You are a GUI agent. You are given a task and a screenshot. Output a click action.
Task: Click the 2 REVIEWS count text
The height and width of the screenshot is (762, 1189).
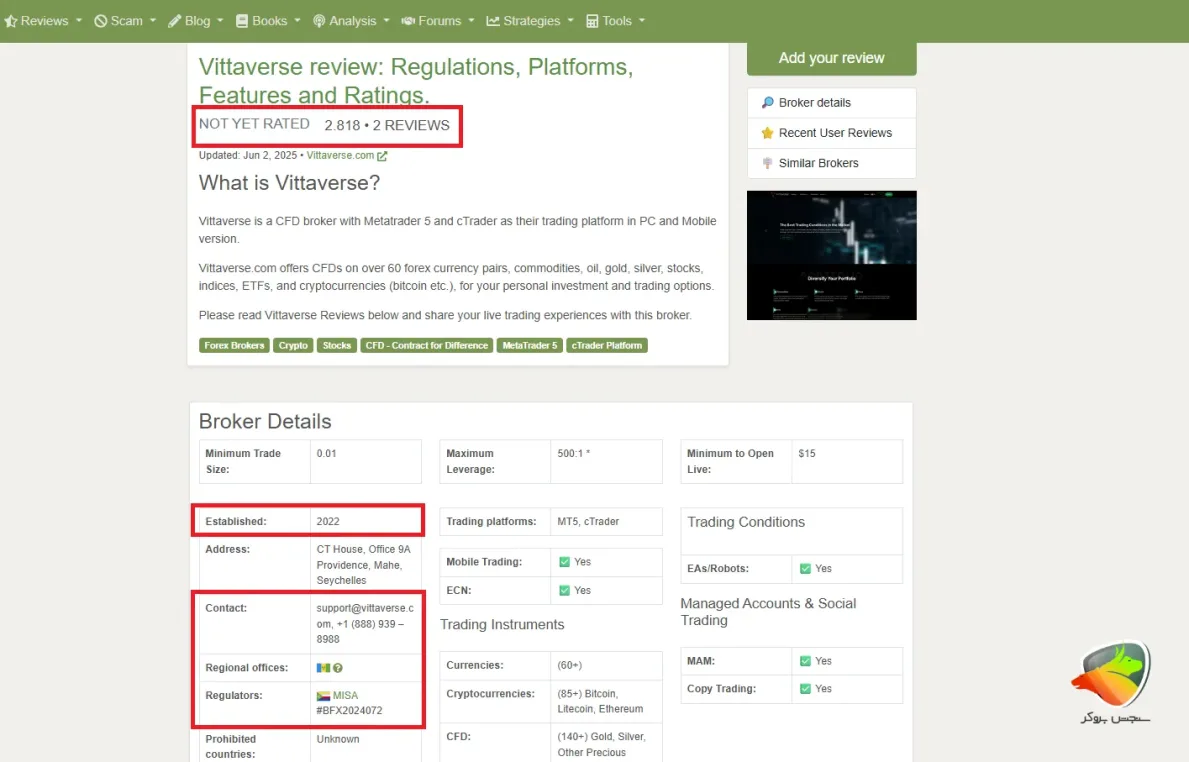(411, 125)
